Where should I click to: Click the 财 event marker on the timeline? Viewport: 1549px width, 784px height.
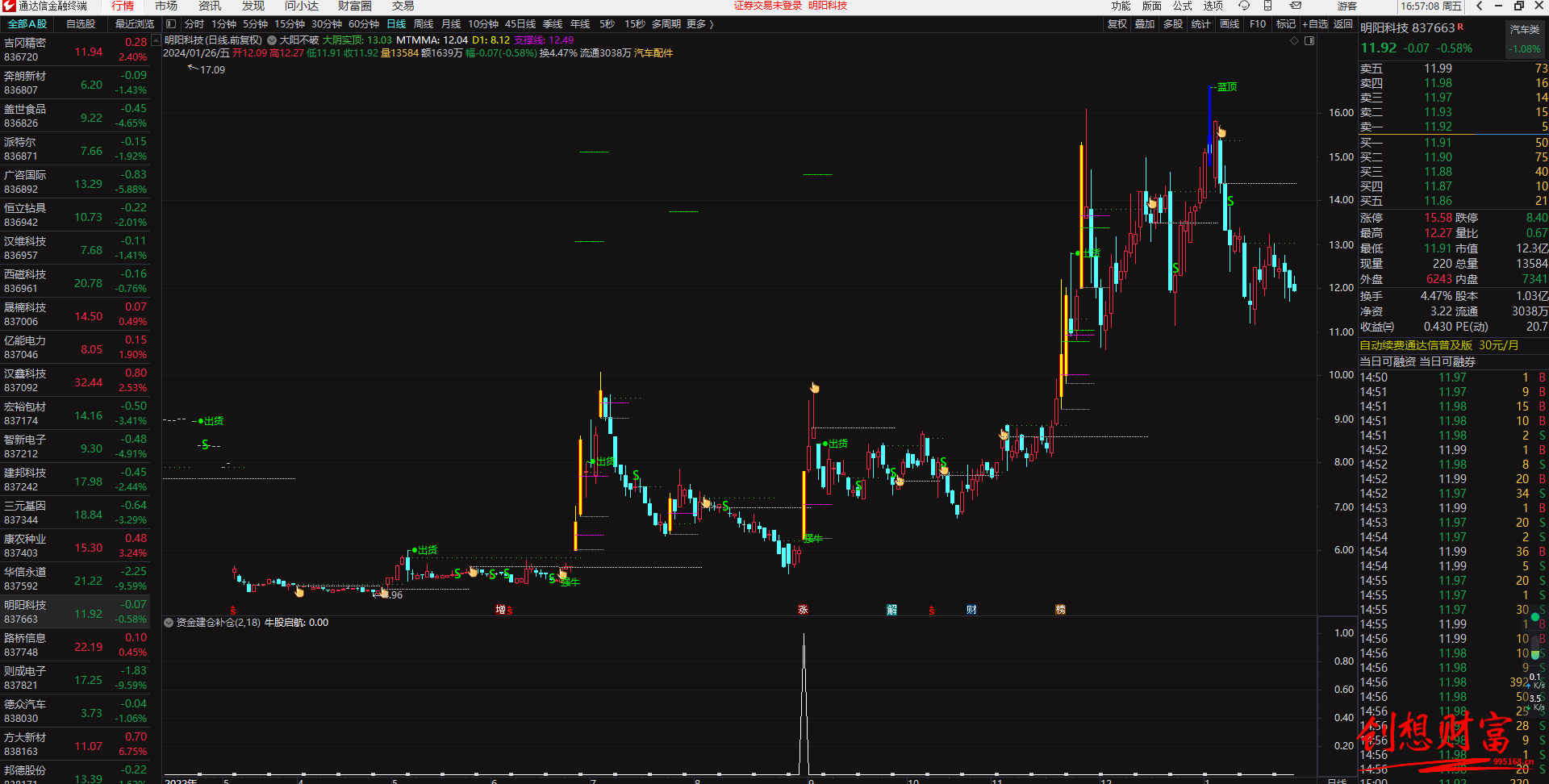pos(971,610)
